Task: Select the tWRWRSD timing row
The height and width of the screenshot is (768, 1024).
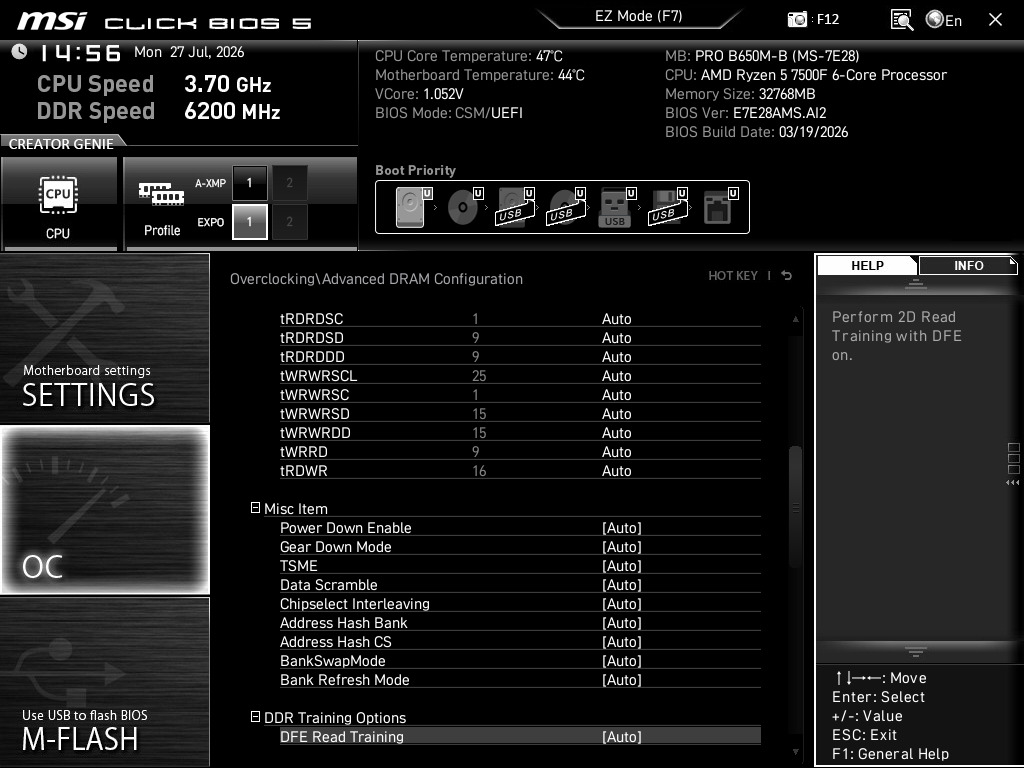Action: pos(520,413)
